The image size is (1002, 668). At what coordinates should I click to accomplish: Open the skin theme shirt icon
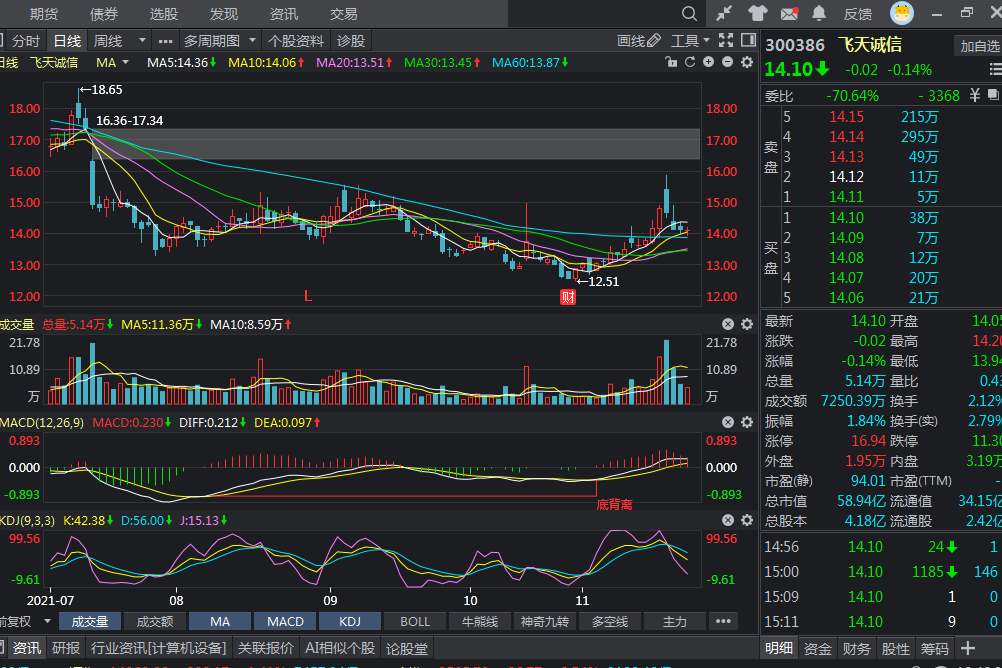tap(757, 14)
